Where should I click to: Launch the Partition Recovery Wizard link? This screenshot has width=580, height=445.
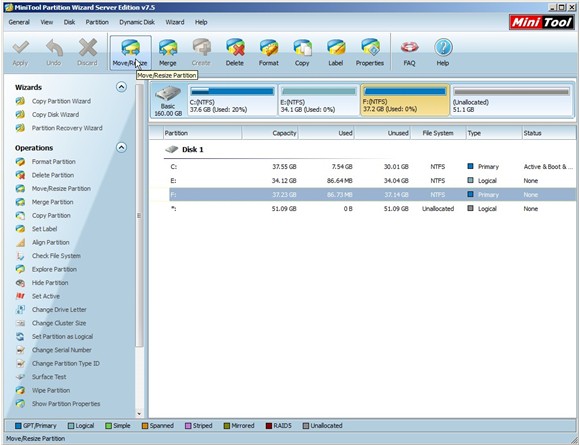pyautogui.click(x=67, y=128)
